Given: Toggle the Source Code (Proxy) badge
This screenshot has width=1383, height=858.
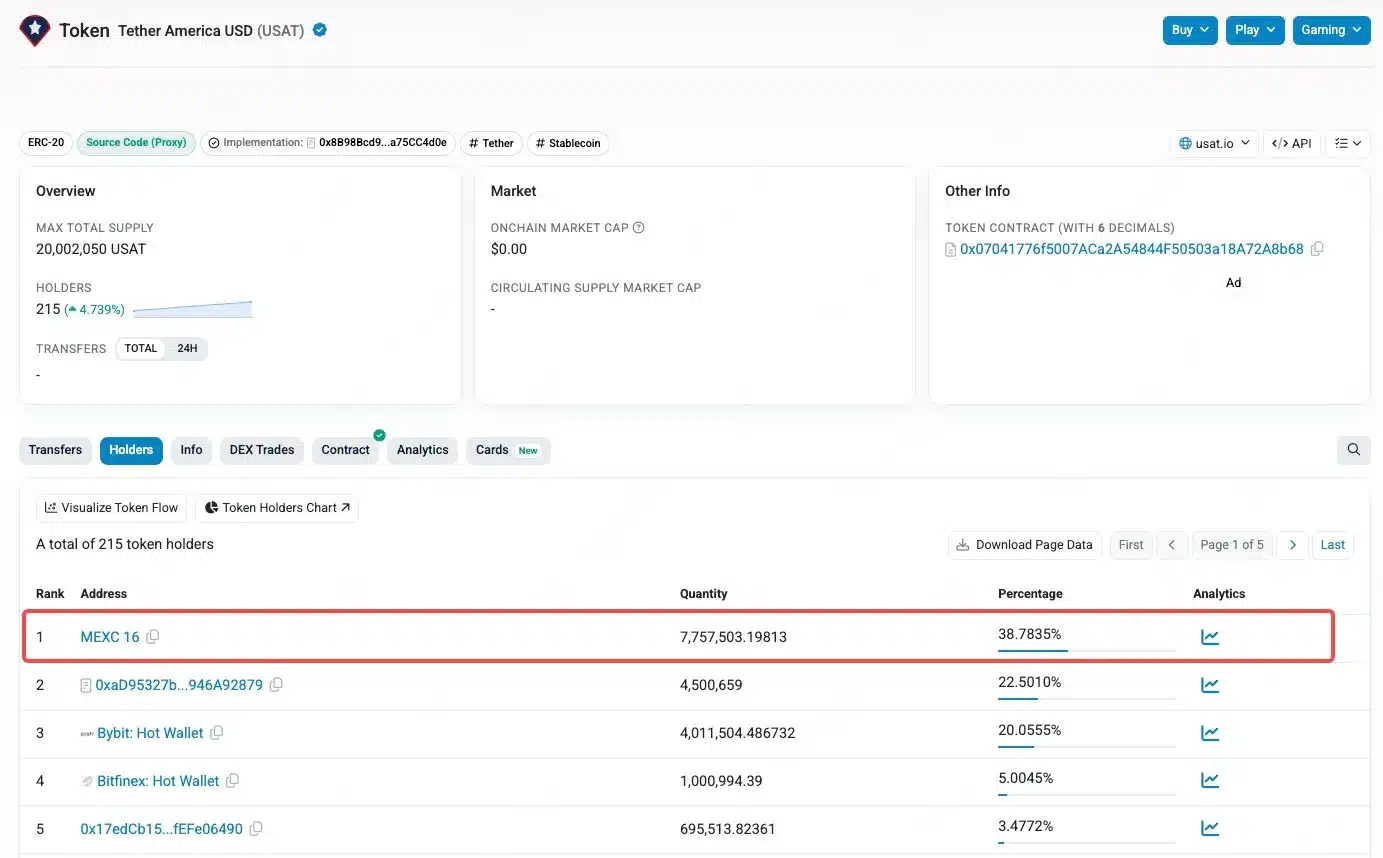Looking at the screenshot, I should (x=136, y=143).
